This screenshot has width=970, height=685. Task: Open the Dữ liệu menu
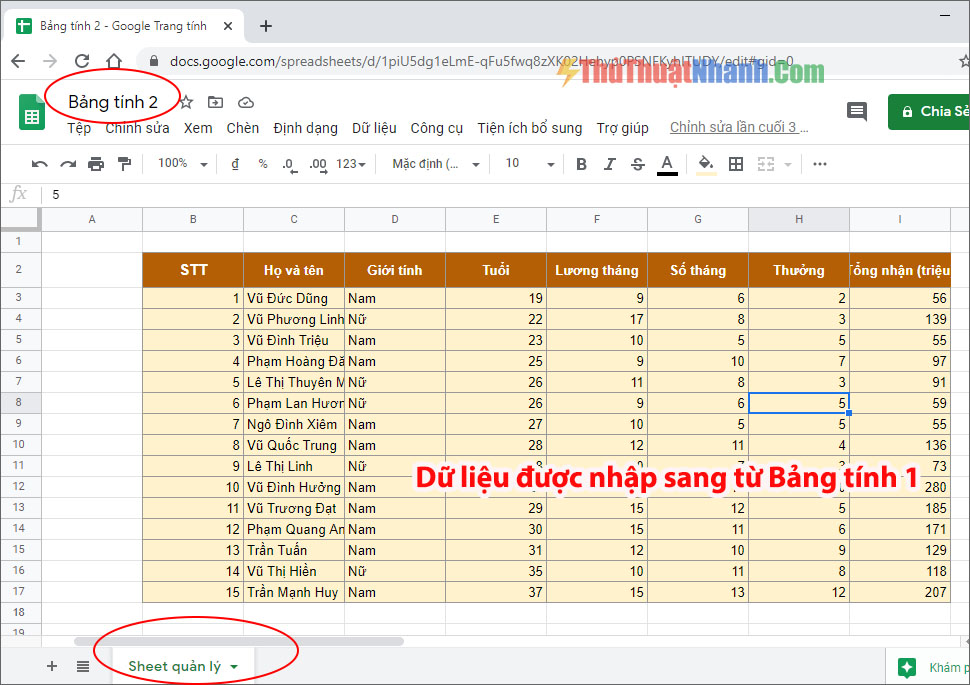[374, 128]
